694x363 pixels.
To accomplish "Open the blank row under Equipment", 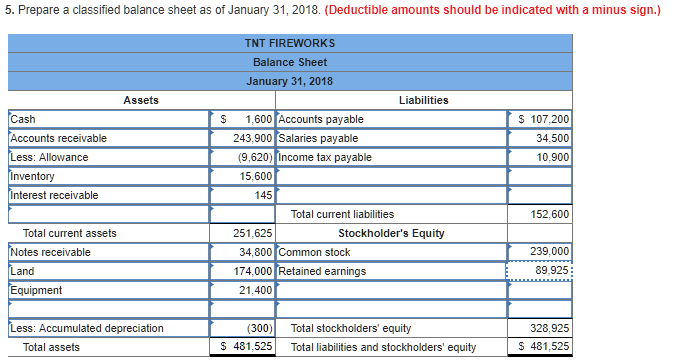I will click(x=109, y=309).
